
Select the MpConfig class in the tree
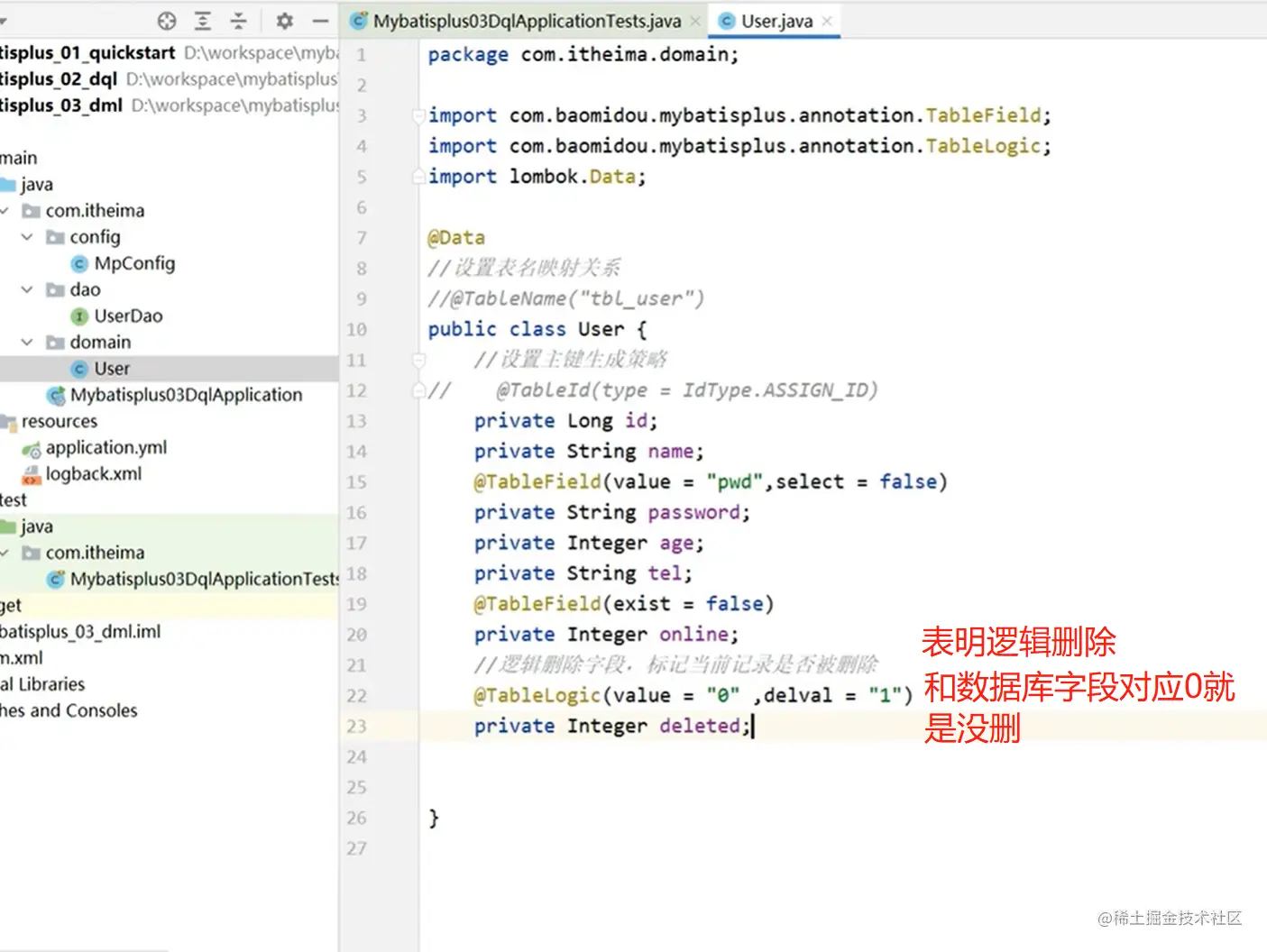(x=134, y=263)
